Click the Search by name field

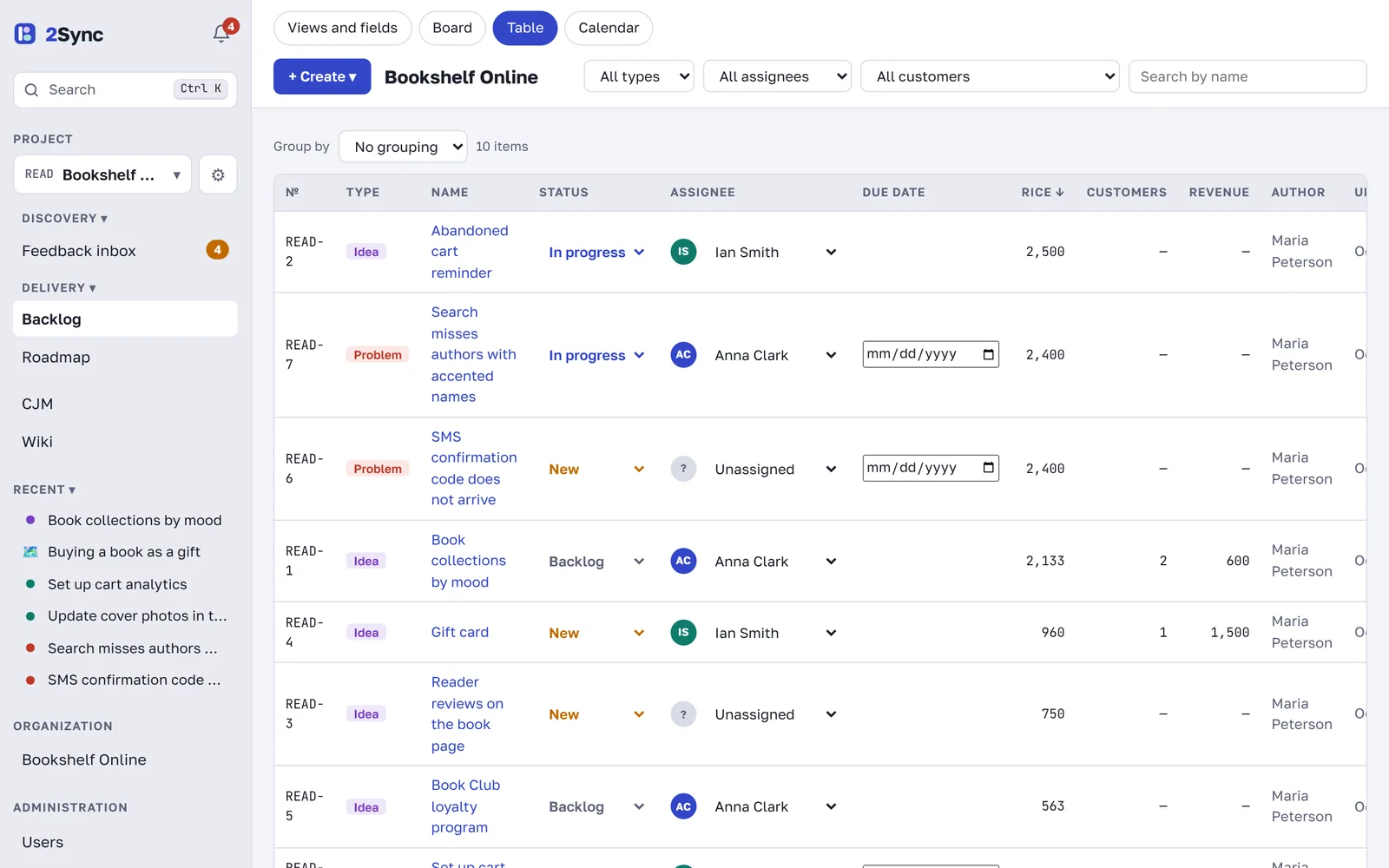click(x=1247, y=76)
